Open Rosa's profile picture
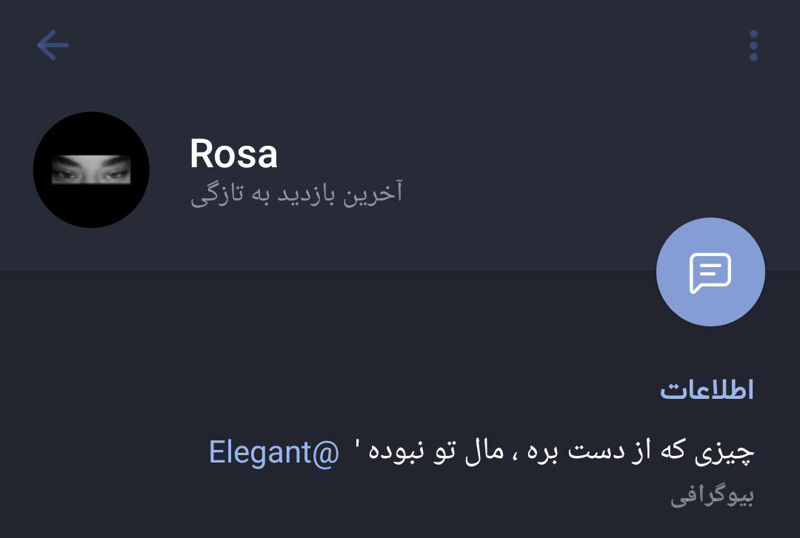This screenshot has height=538, width=800. [91, 170]
